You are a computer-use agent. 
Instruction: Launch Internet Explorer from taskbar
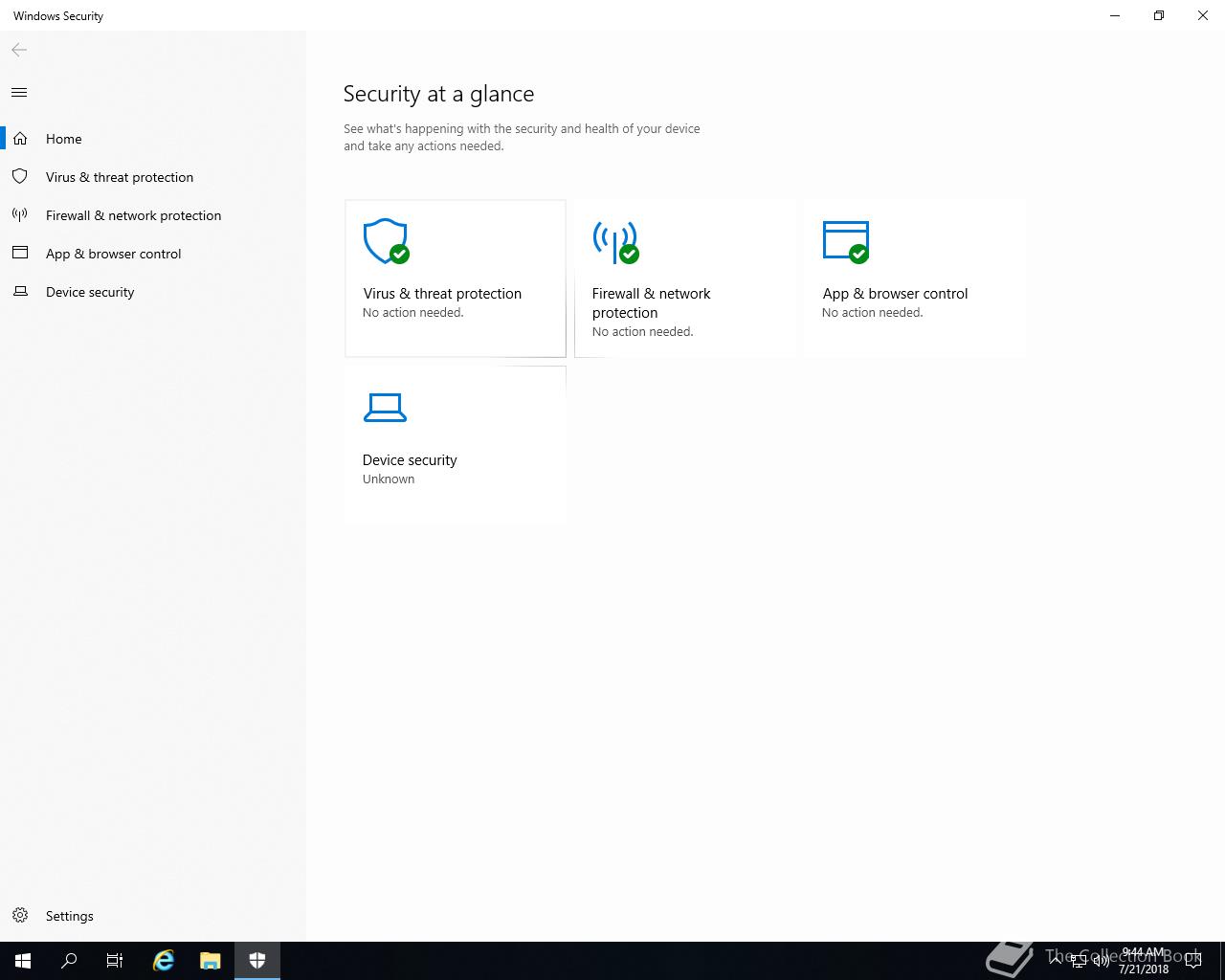click(x=164, y=961)
